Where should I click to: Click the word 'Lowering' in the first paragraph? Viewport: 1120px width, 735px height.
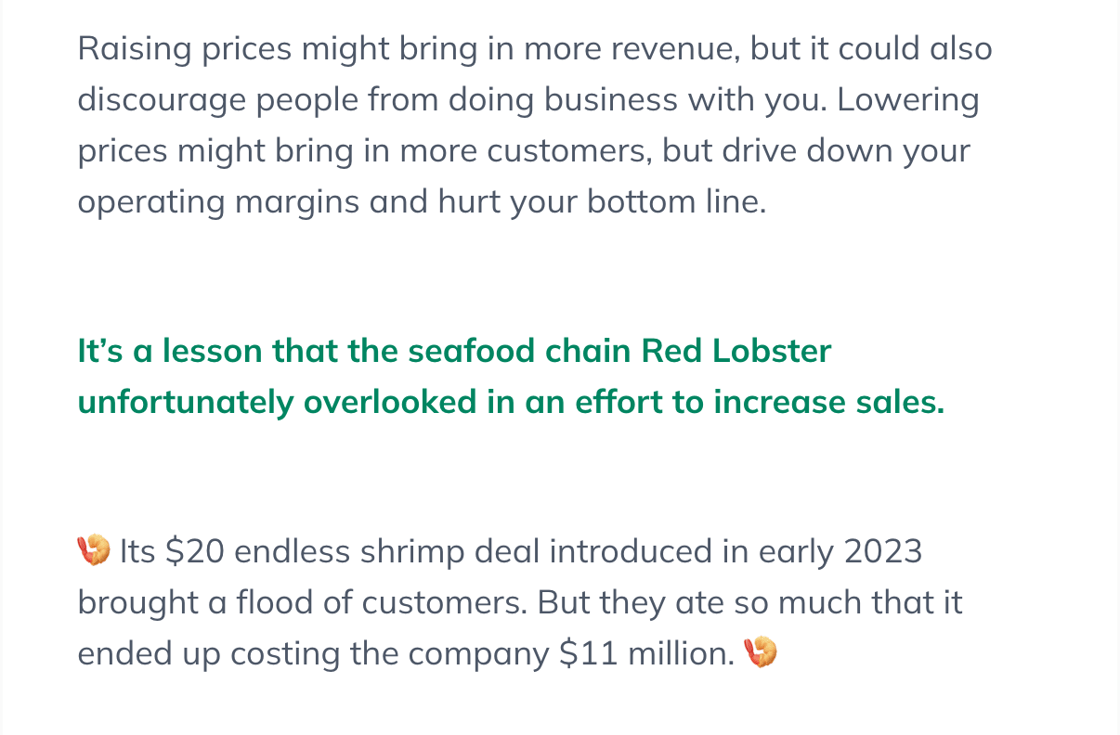click(908, 100)
